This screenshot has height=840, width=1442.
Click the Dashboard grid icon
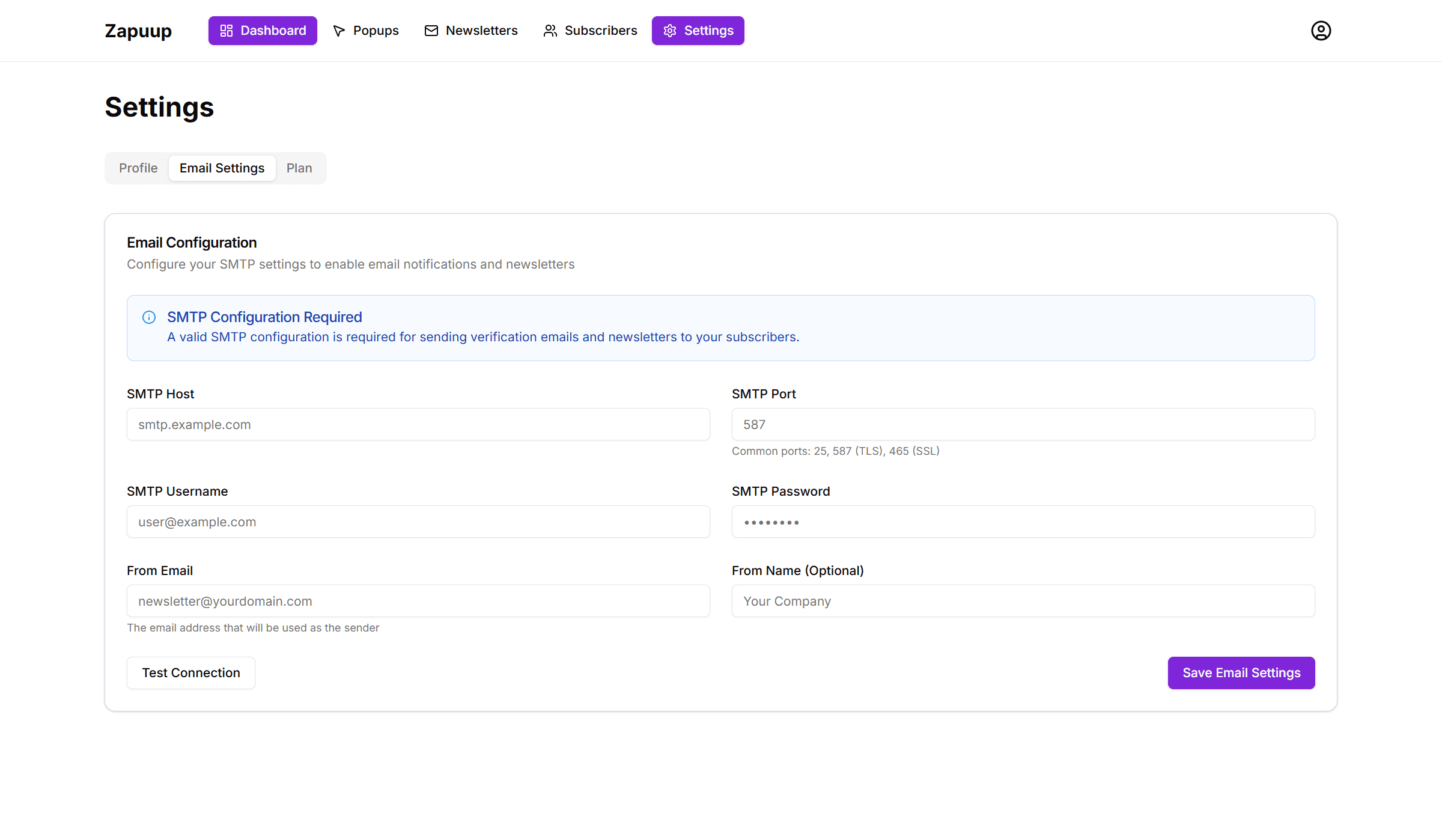[x=226, y=31]
